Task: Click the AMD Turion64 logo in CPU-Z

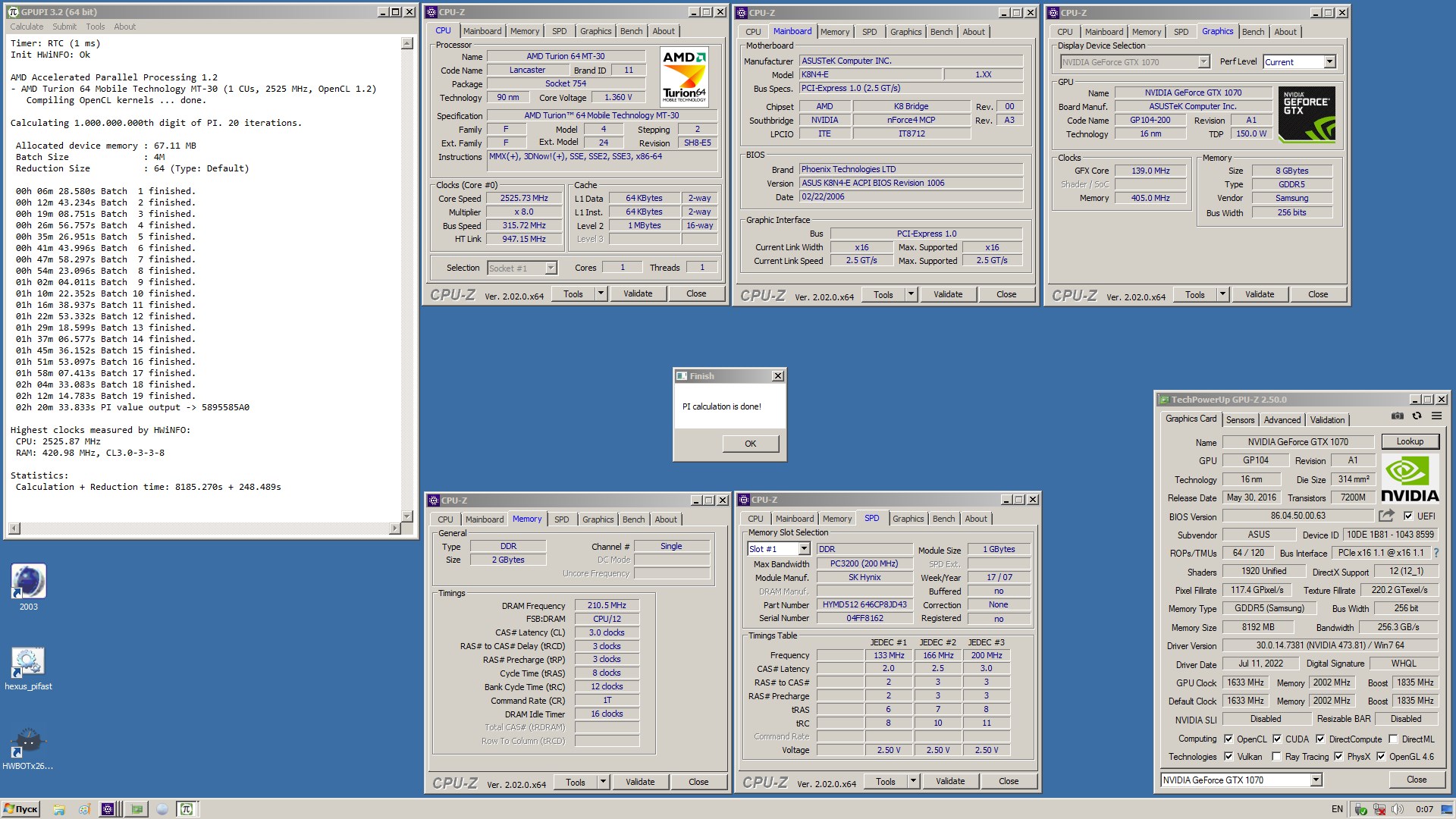Action: pos(684,76)
